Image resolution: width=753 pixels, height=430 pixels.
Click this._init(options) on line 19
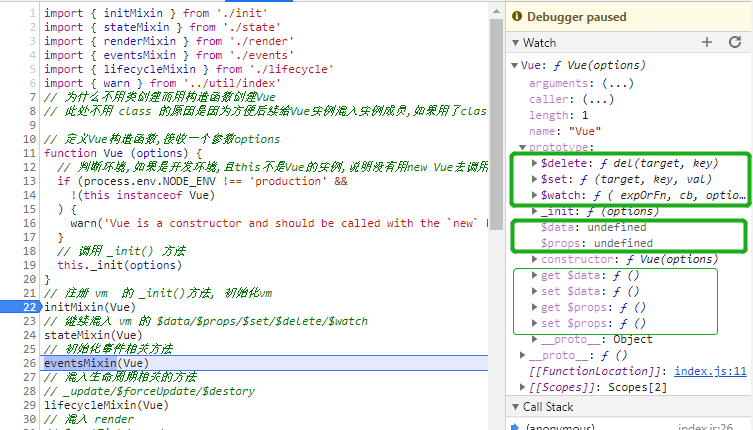pyautogui.click(x=120, y=265)
